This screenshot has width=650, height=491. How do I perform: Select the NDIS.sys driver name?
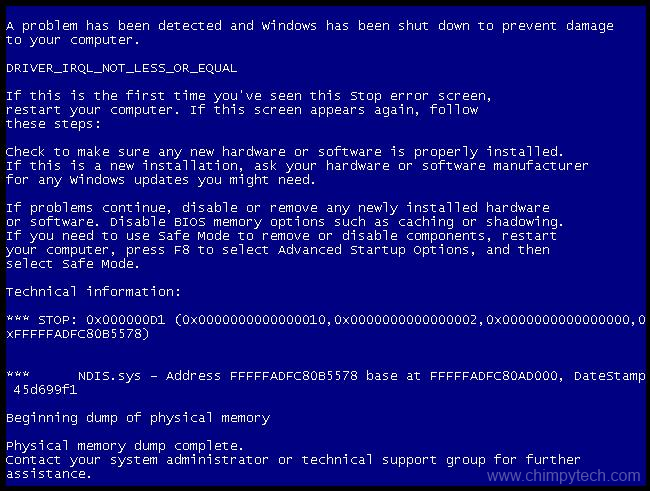(109, 376)
